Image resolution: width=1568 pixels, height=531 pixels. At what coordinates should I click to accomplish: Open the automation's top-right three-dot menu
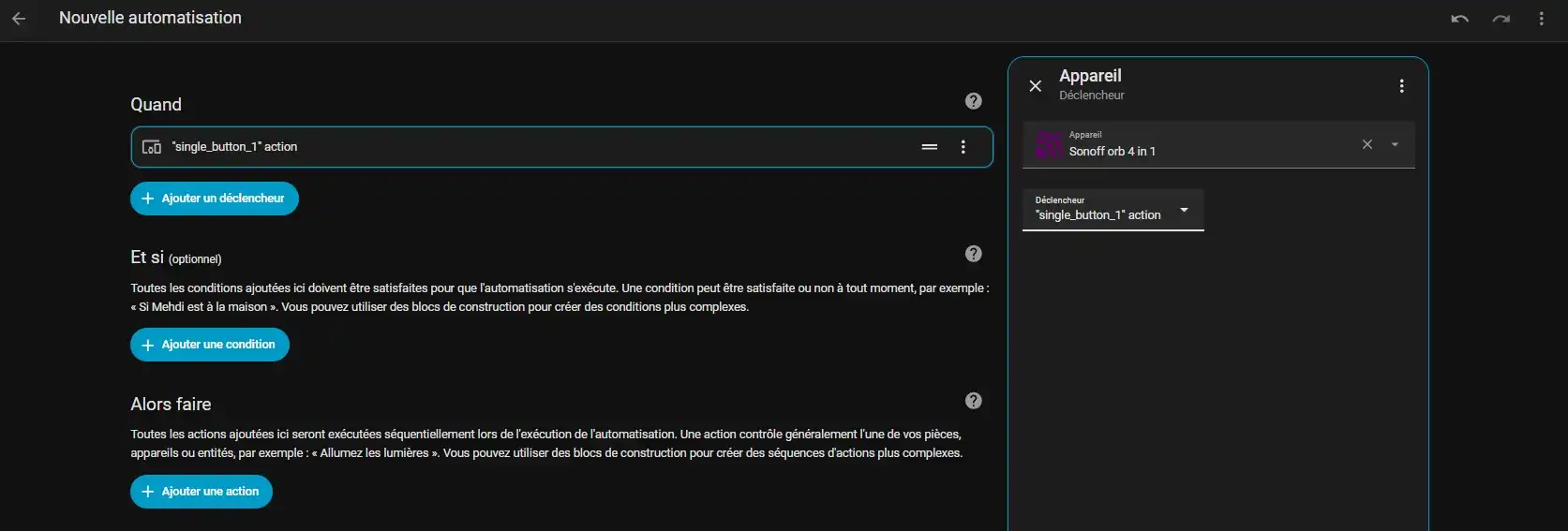pos(1541,19)
